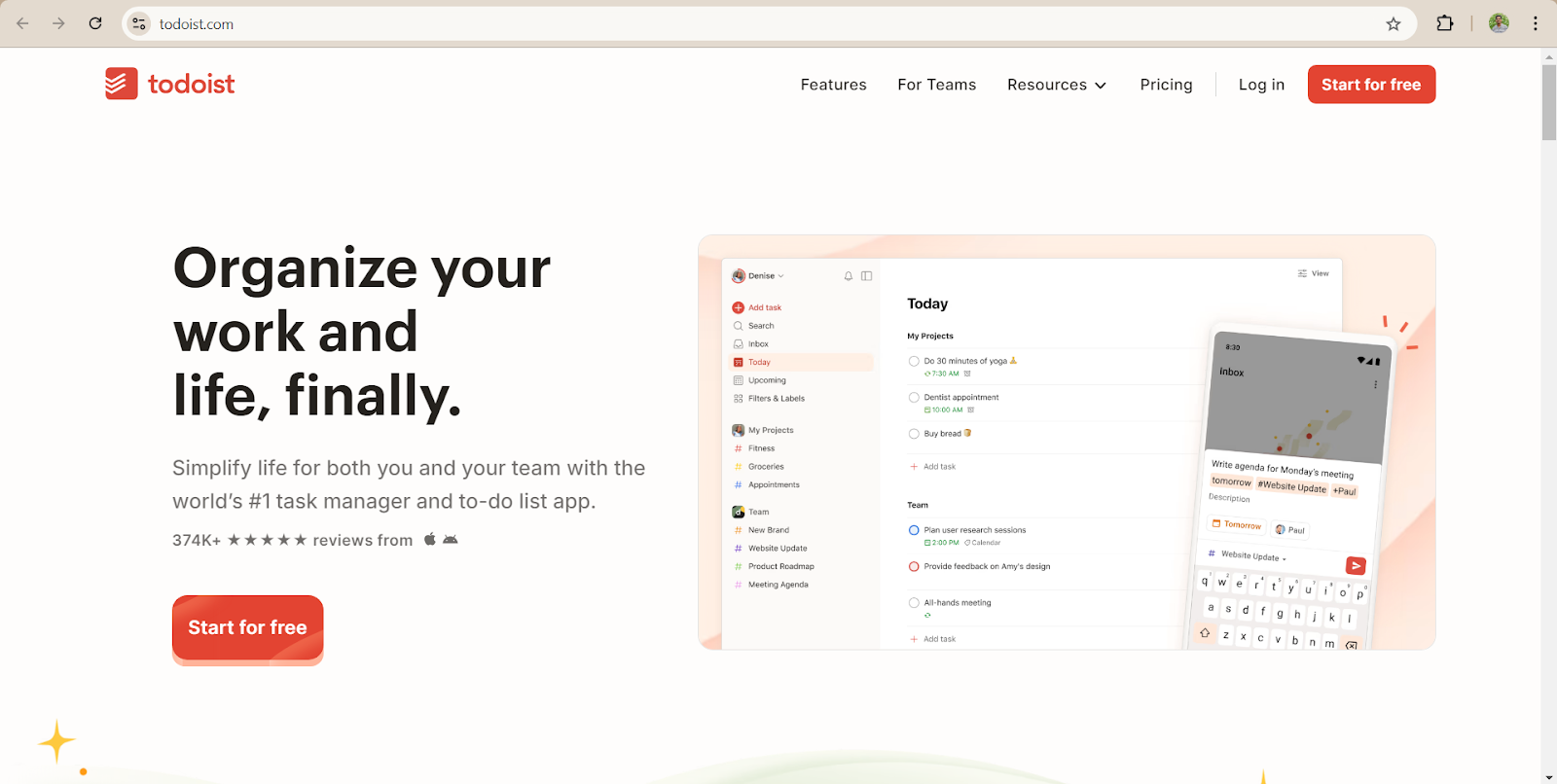Tap the Tomorrow date chip on phone

[1237, 524]
